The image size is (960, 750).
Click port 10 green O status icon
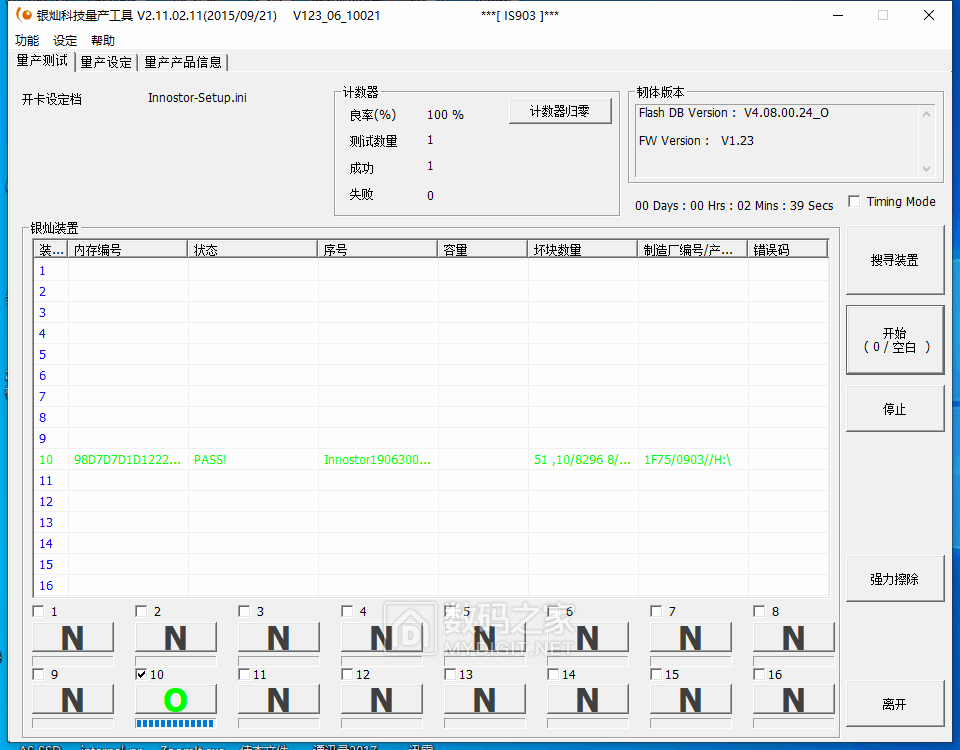pyautogui.click(x=175, y=700)
